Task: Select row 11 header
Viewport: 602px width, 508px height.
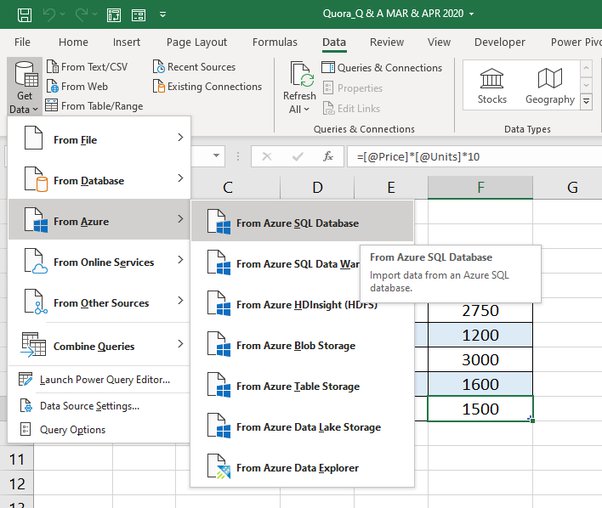Action: click(17, 459)
